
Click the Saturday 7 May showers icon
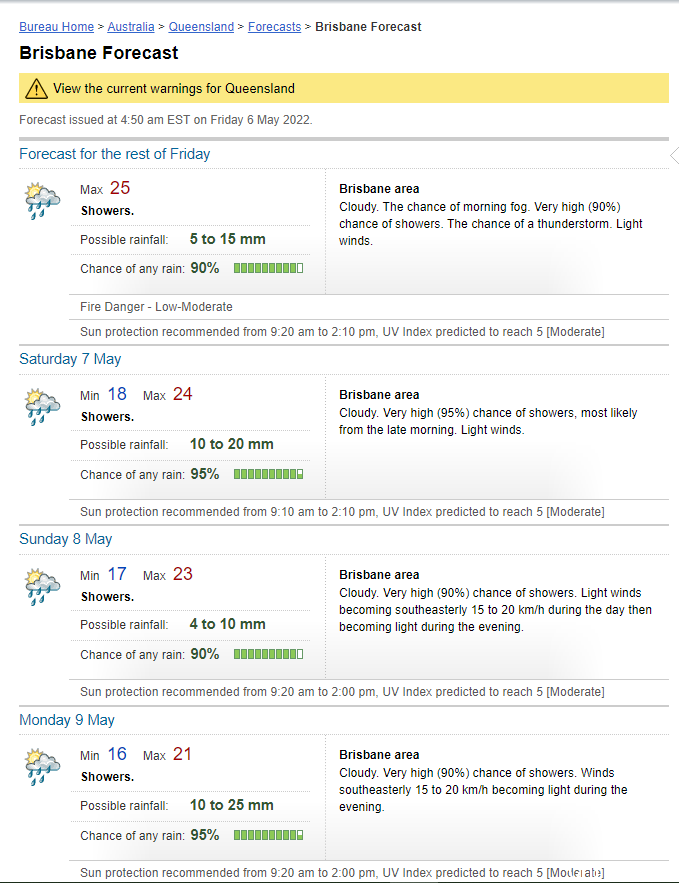point(42,407)
